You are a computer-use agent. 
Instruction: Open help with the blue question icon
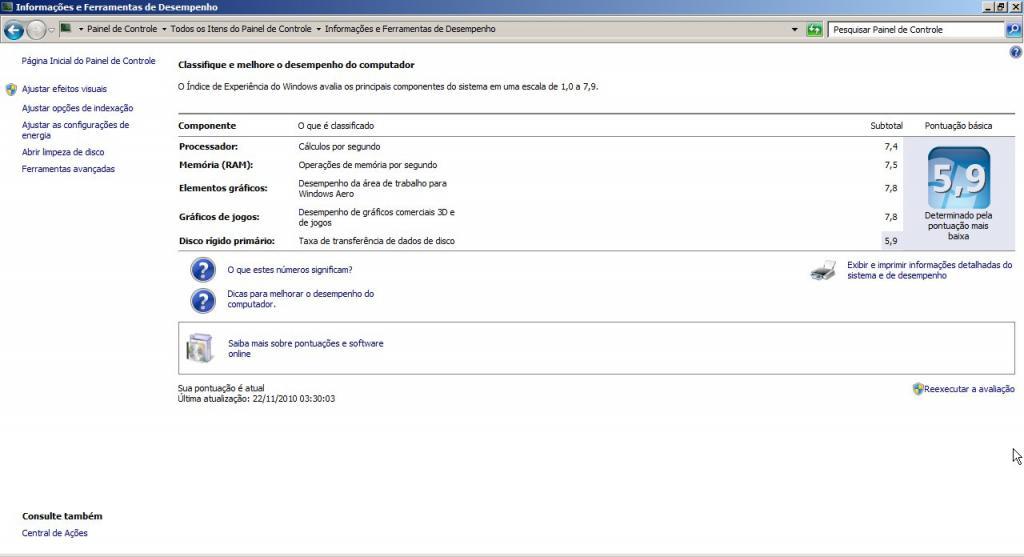coord(1016,53)
